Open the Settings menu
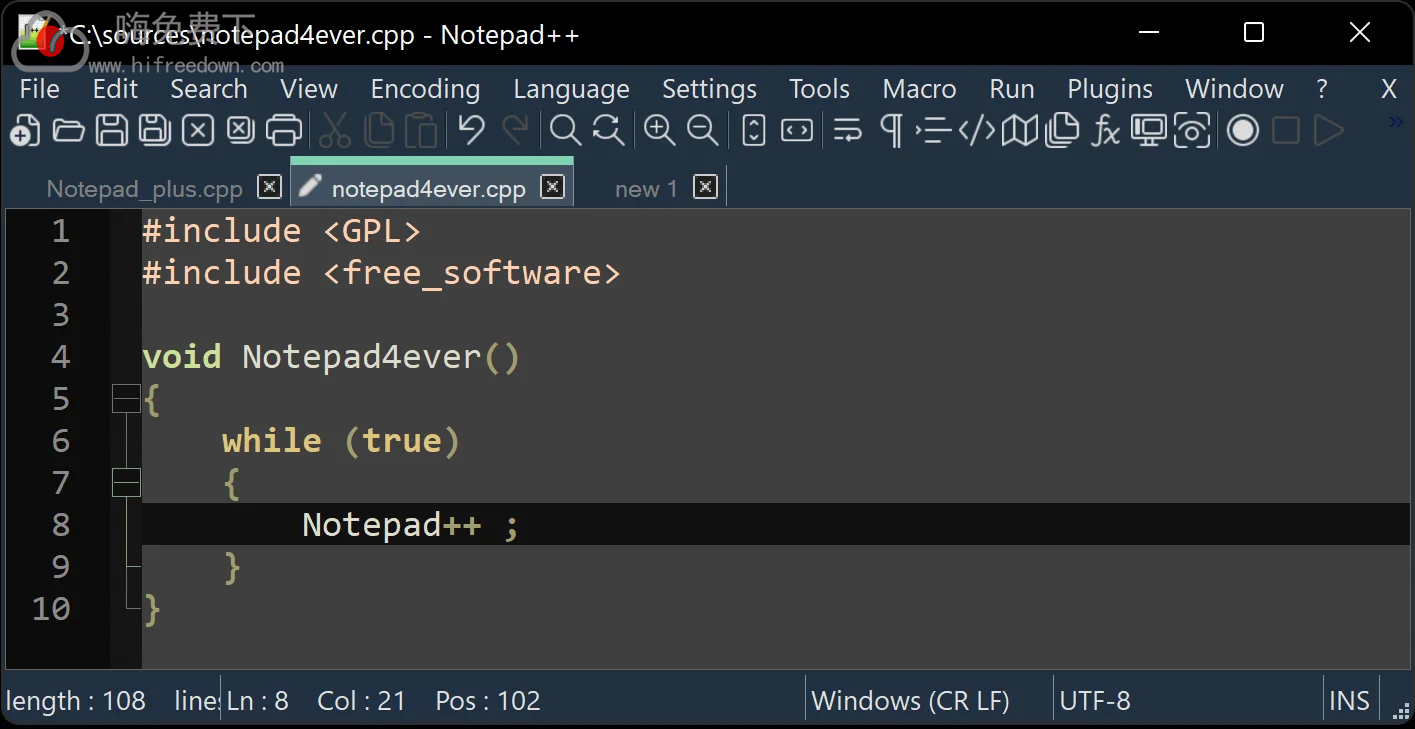 point(710,89)
